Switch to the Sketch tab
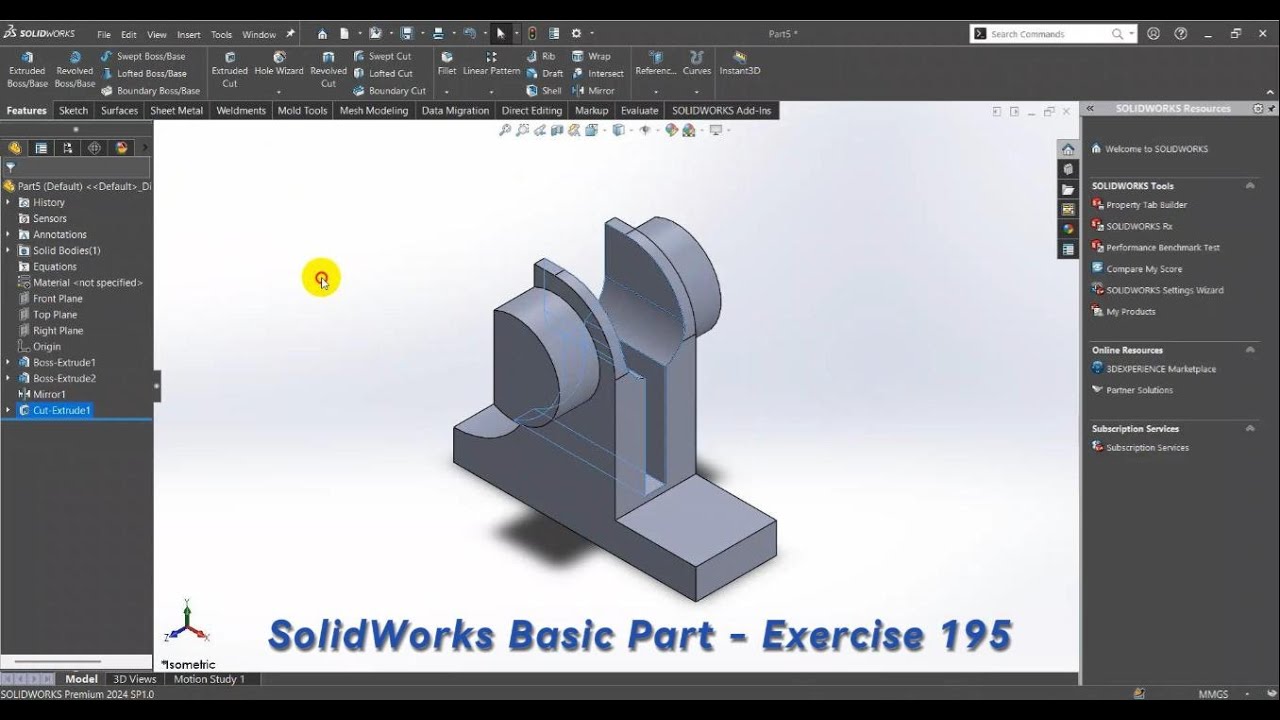Image resolution: width=1280 pixels, height=720 pixels. tap(73, 110)
